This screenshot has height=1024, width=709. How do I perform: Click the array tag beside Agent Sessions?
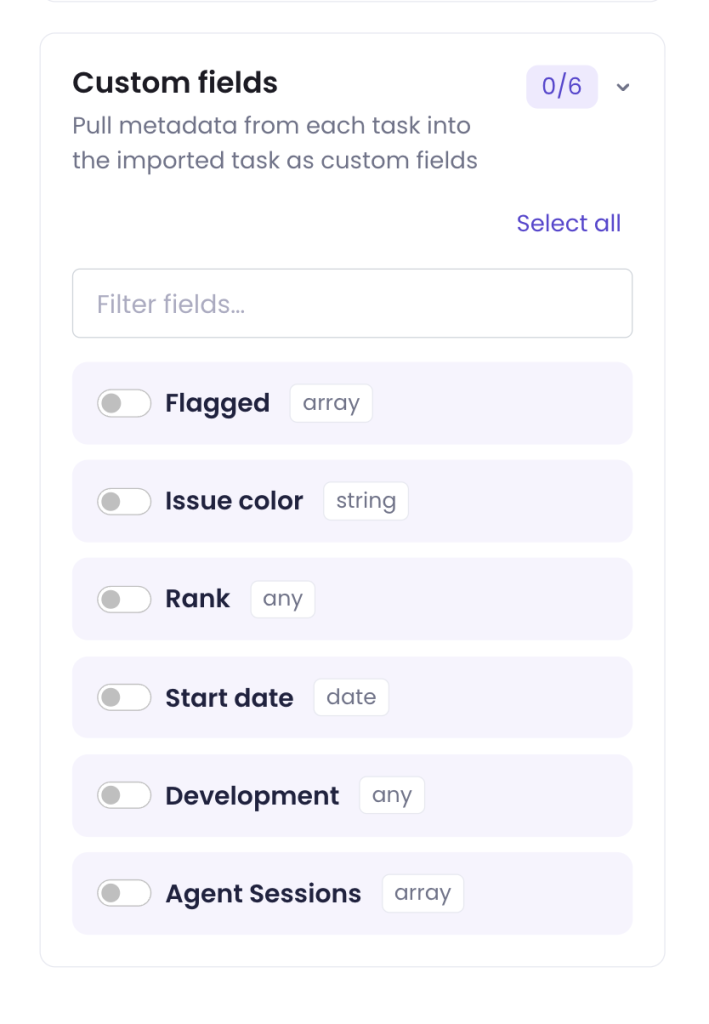coord(423,893)
